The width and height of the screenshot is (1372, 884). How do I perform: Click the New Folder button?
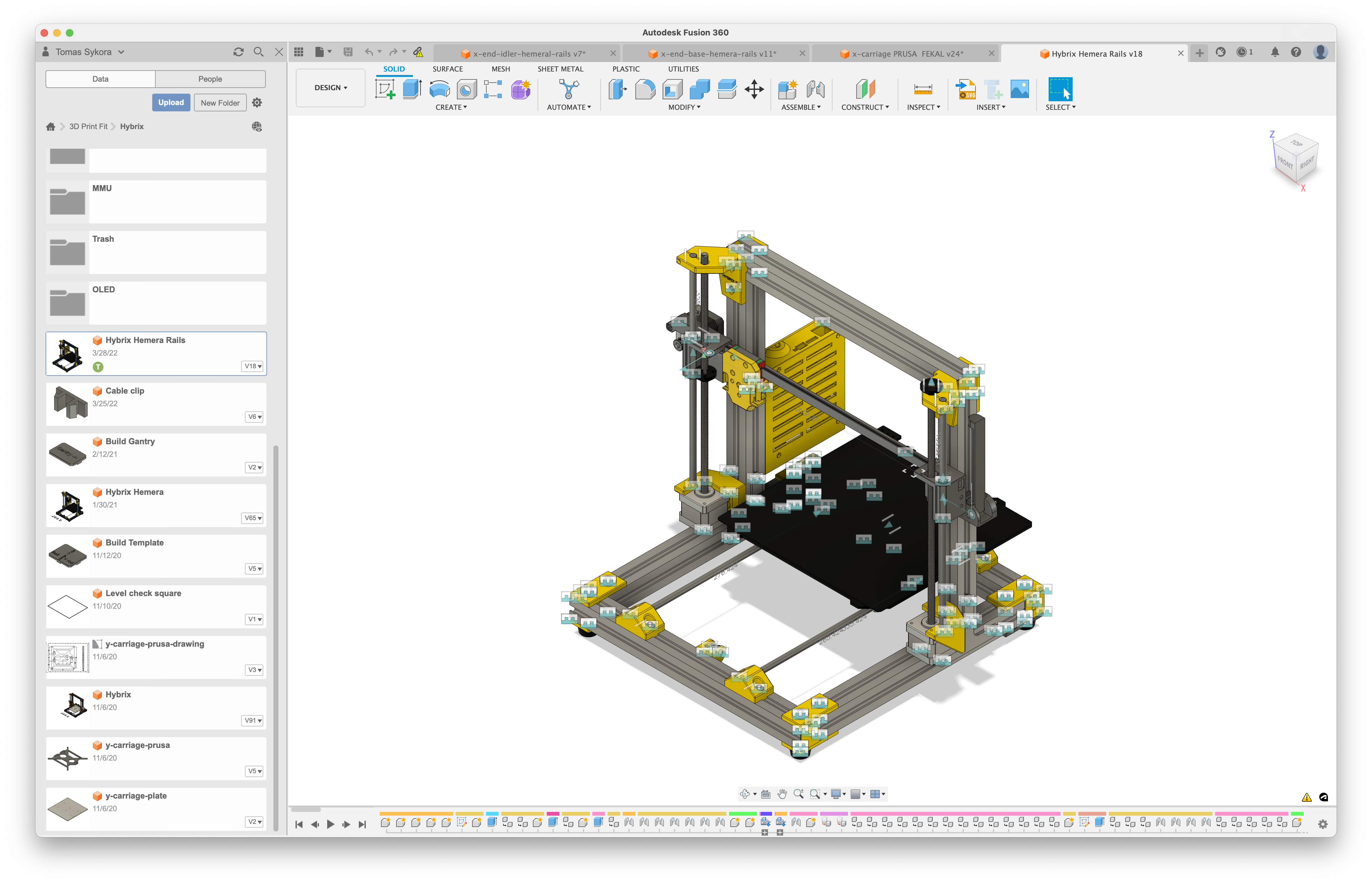pos(220,103)
